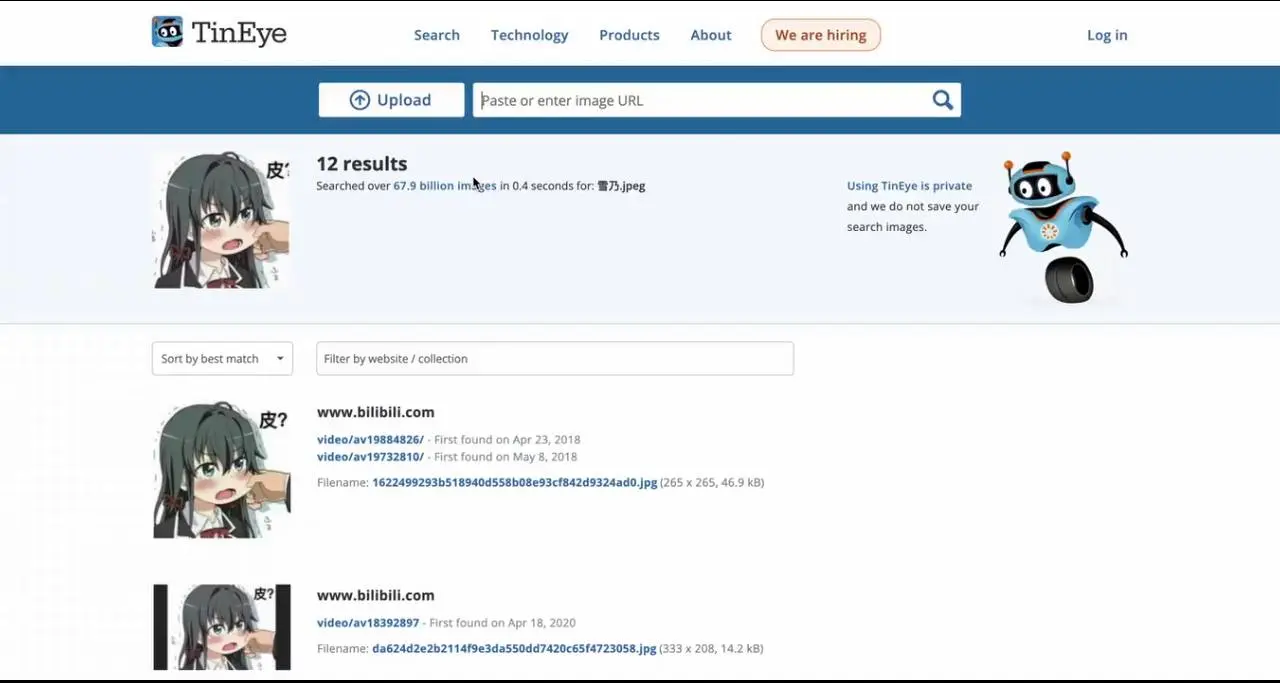Click the query image thumbnail beside 12 results
Viewport: 1280px width, 683px height.
pyautogui.click(x=221, y=220)
